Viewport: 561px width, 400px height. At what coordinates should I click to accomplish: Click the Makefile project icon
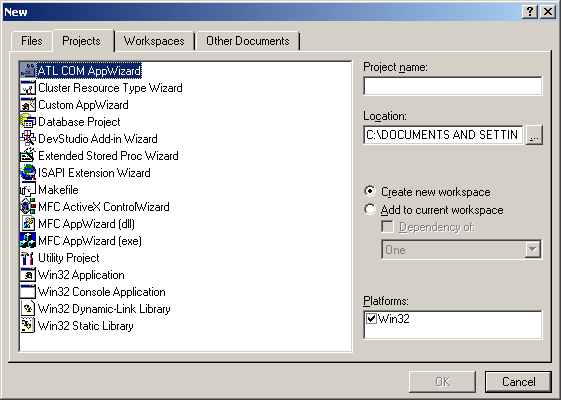(28, 189)
